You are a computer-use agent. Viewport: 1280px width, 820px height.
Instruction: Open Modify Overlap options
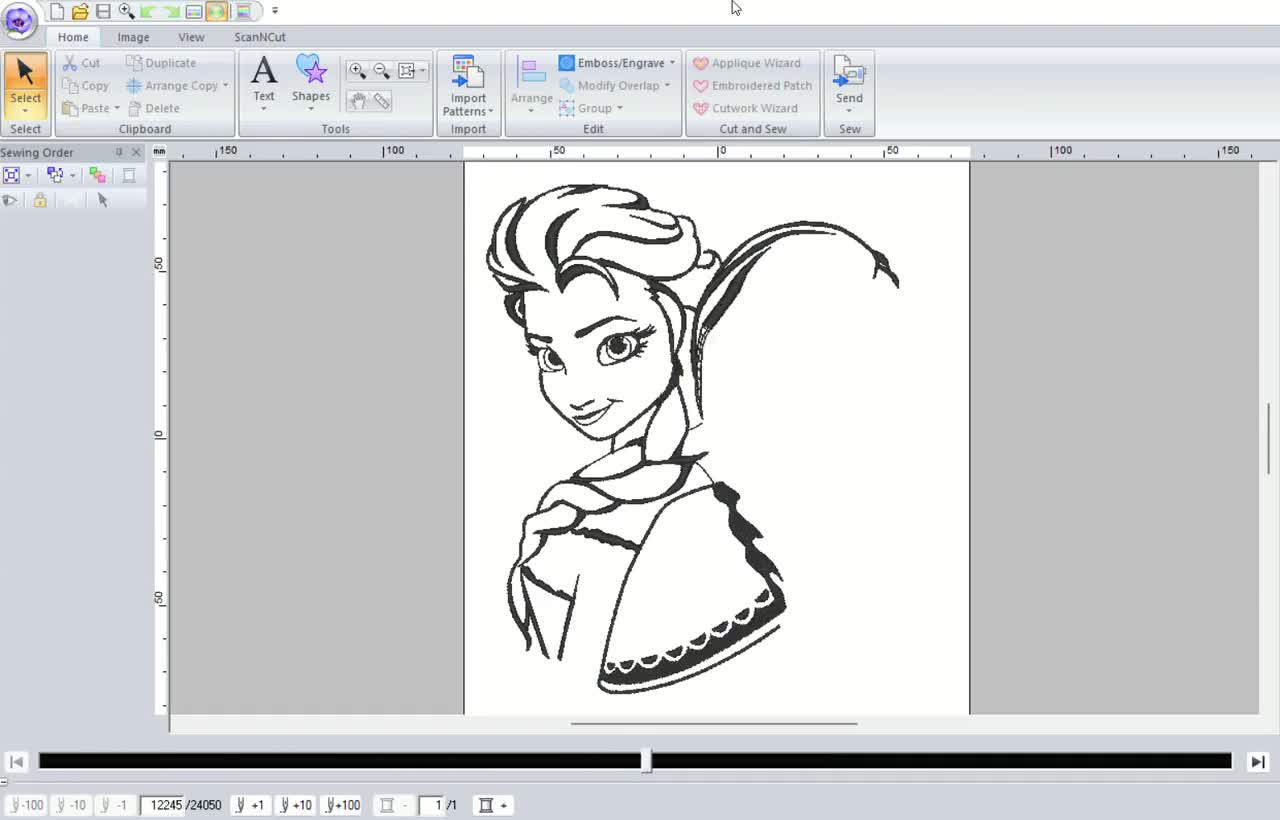click(614, 86)
